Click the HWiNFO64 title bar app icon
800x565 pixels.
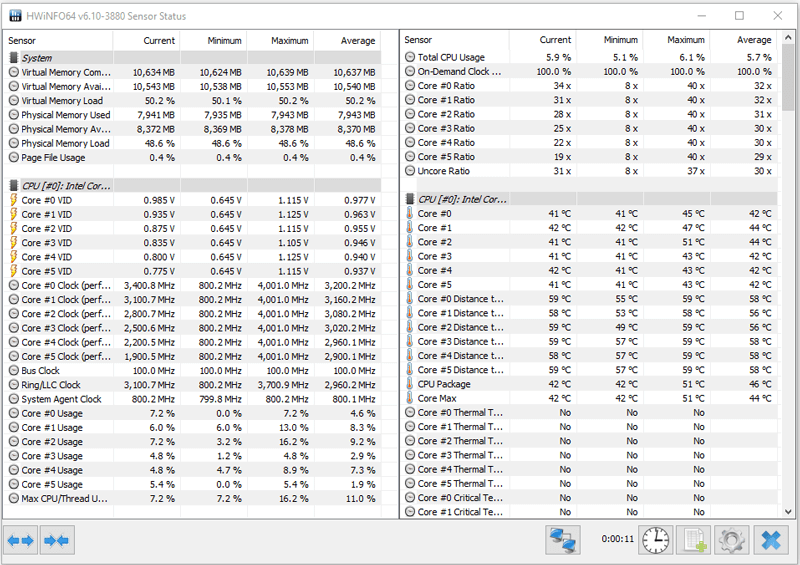[x=14, y=15]
